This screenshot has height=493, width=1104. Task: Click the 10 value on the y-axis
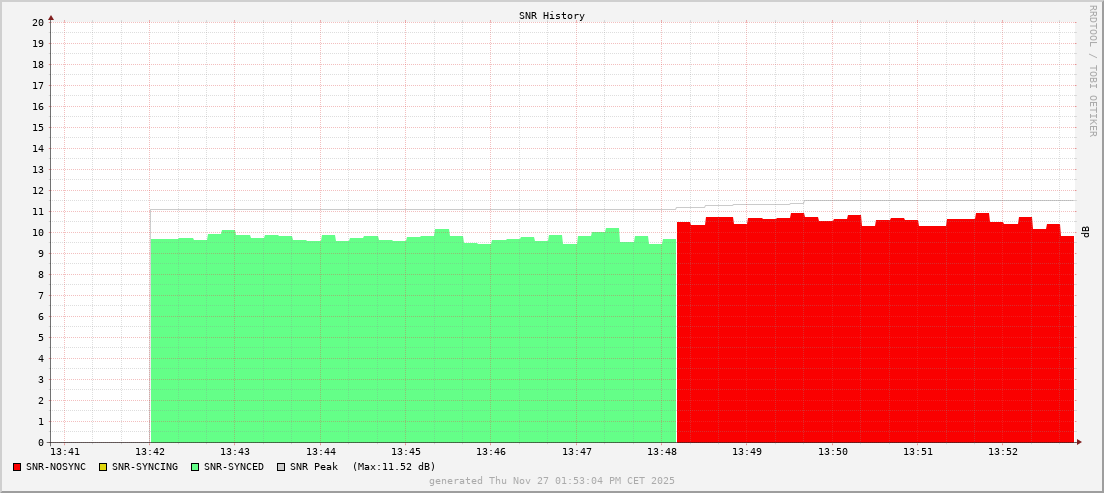[38, 233]
